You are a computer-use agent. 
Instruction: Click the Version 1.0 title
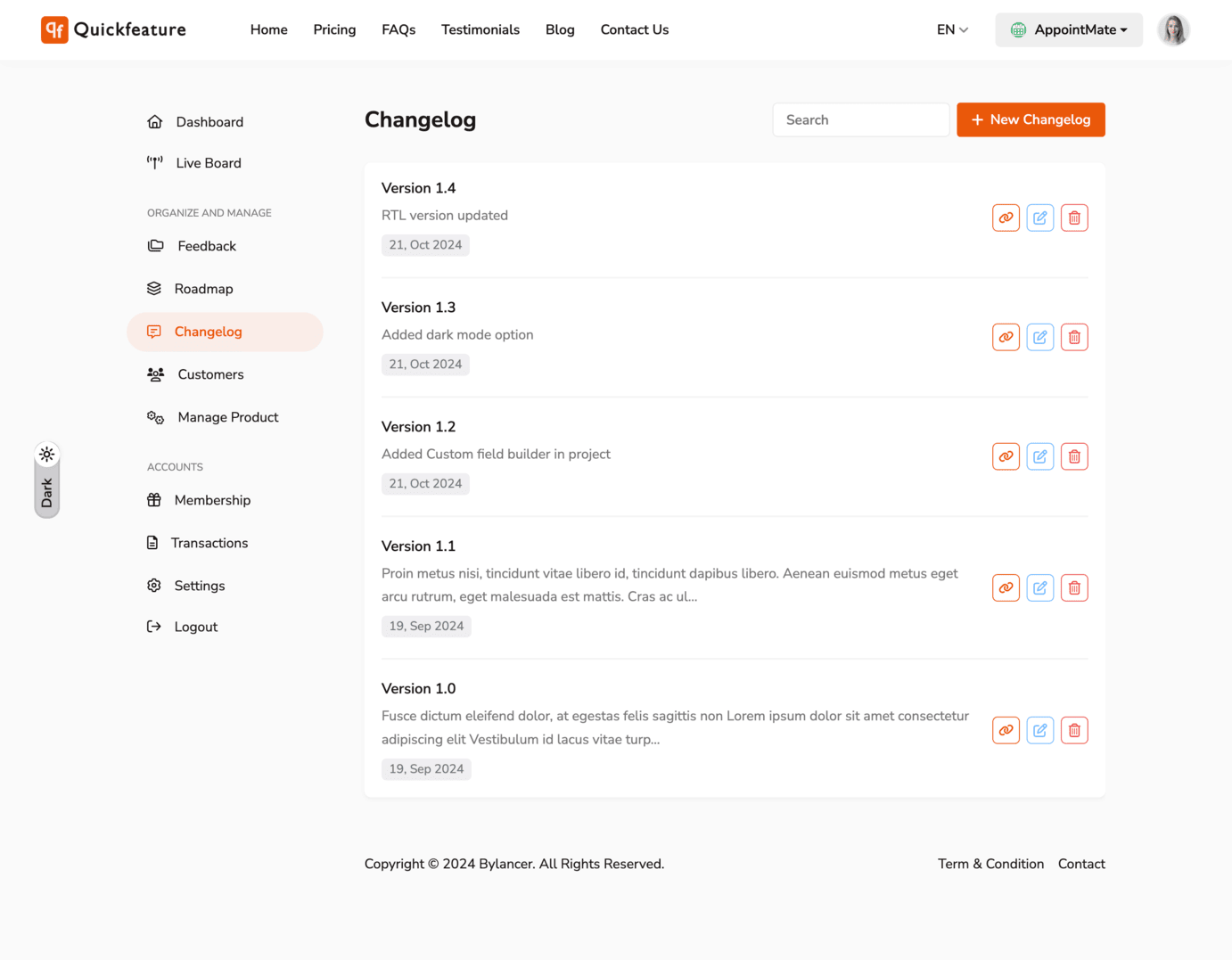418,689
